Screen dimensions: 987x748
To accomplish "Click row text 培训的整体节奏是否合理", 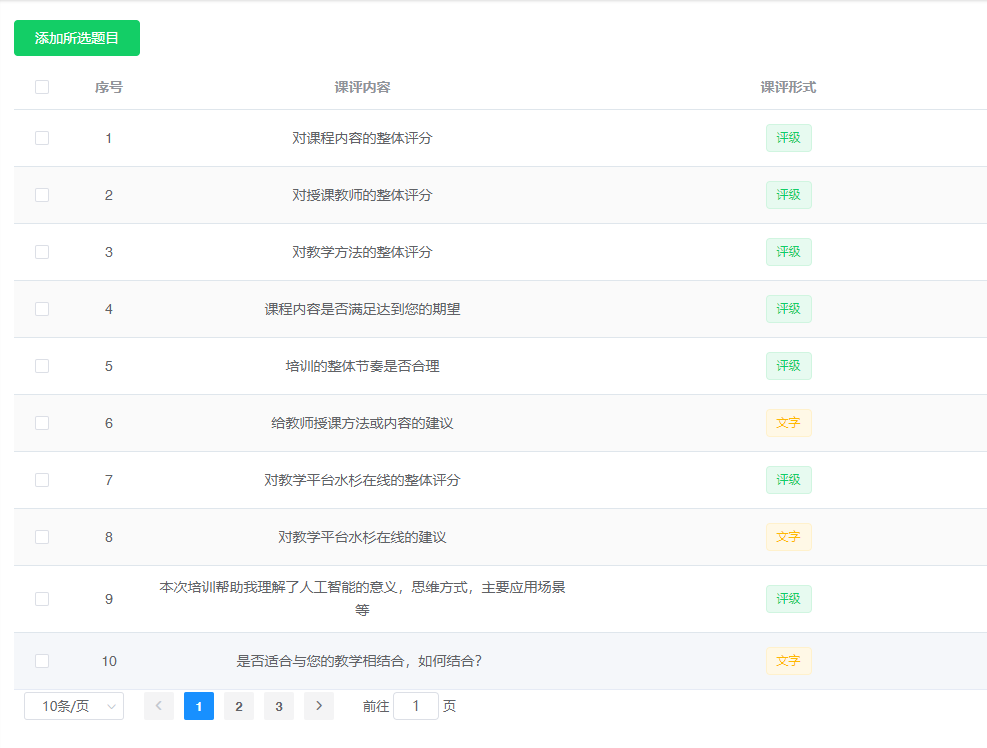I will coord(362,366).
